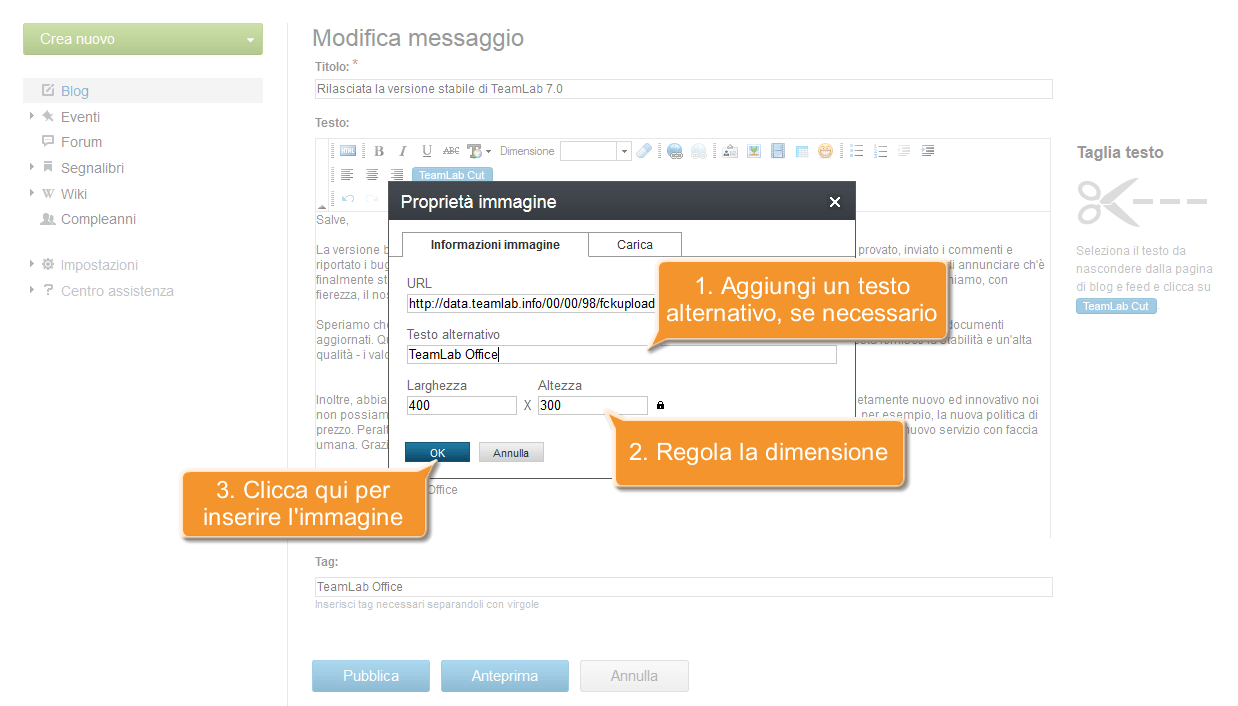Click the Titolo input field
The height and width of the screenshot is (706, 1238).
click(x=683, y=89)
